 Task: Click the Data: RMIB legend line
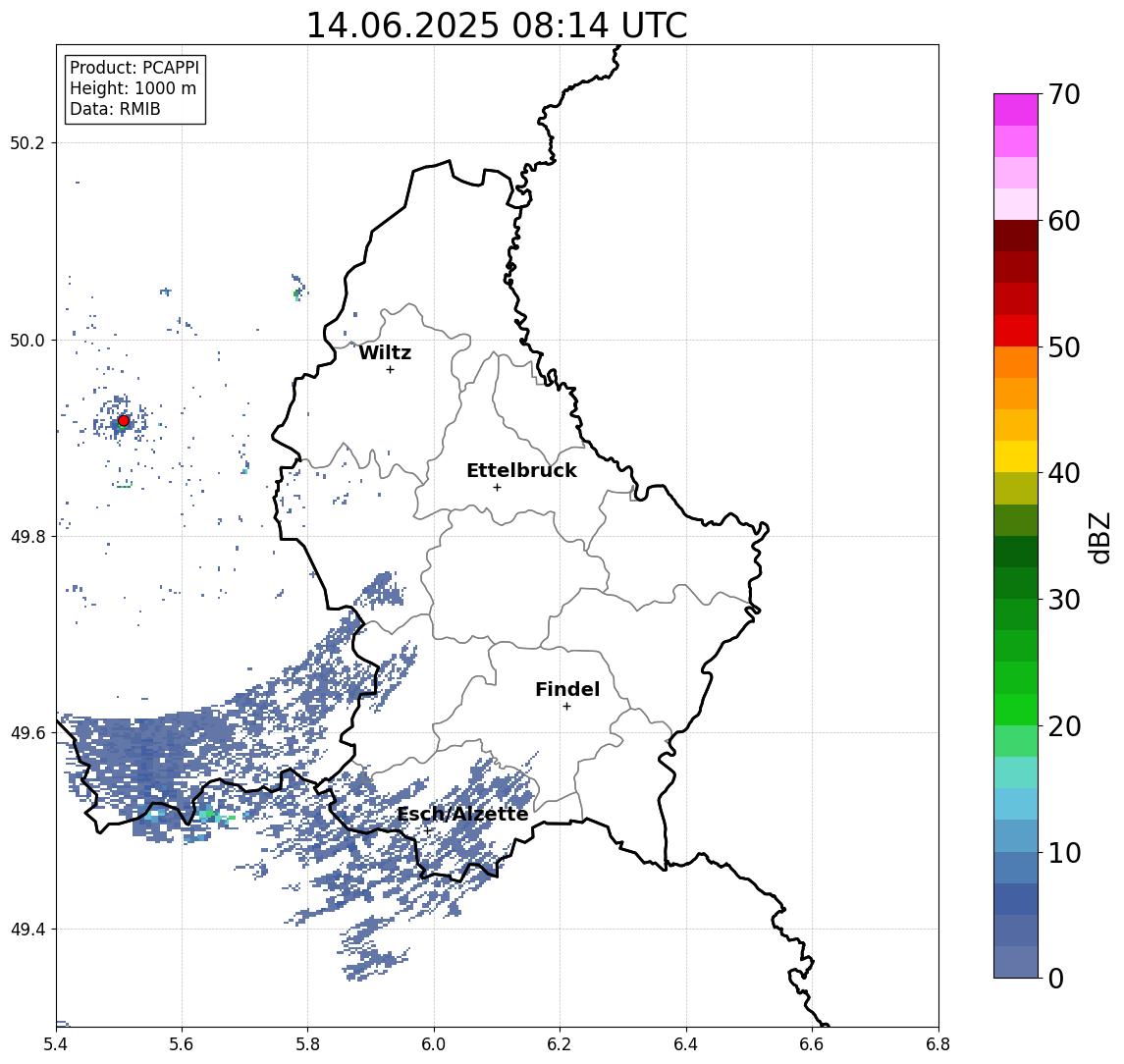click(115, 109)
